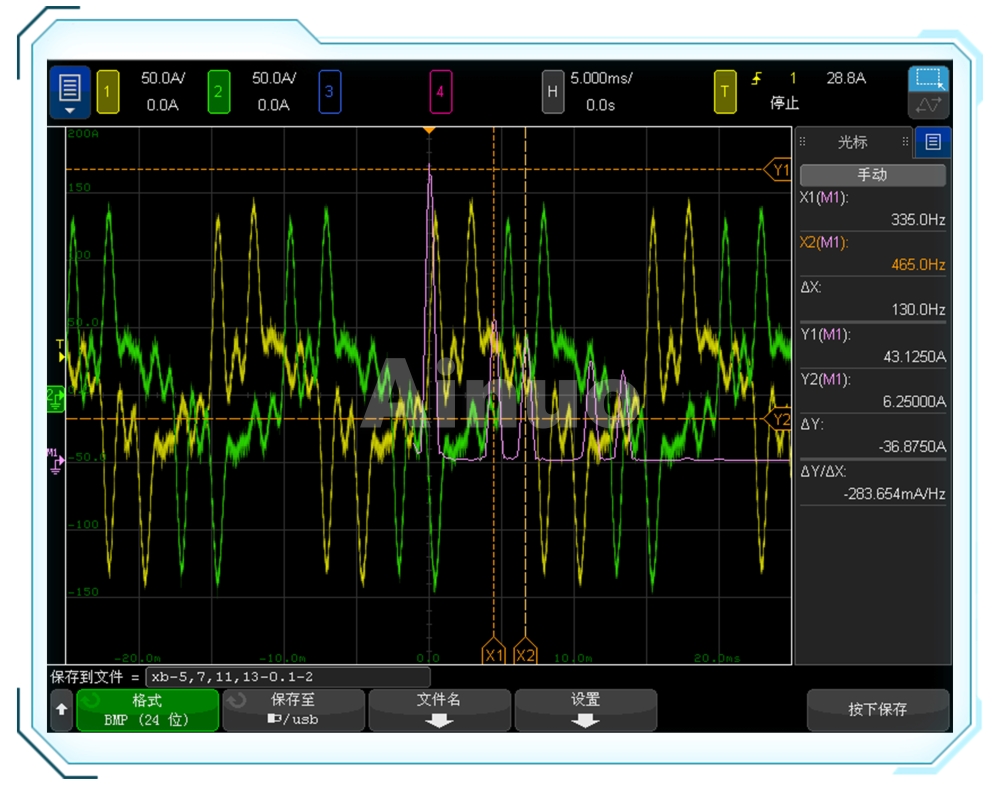The height and width of the screenshot is (786, 1000).
Task: Open the main menu icon at top-left
Action: point(69,92)
